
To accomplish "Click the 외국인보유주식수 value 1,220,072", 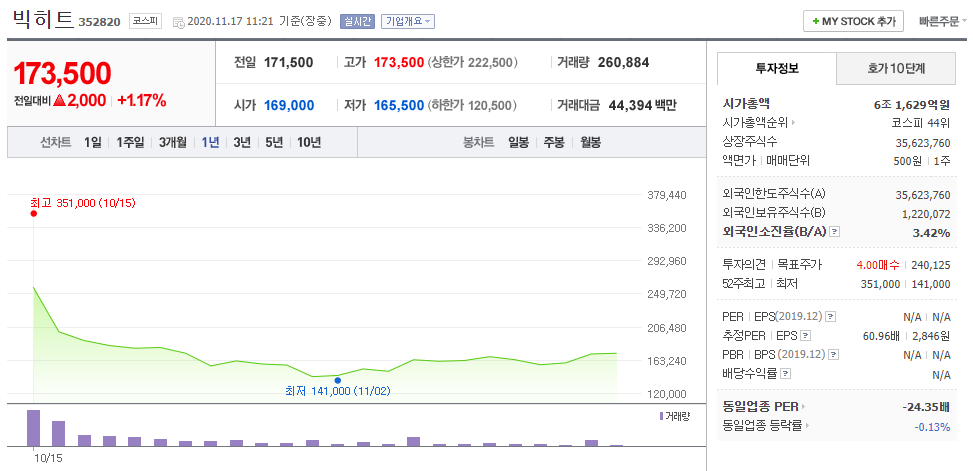I will point(925,213).
